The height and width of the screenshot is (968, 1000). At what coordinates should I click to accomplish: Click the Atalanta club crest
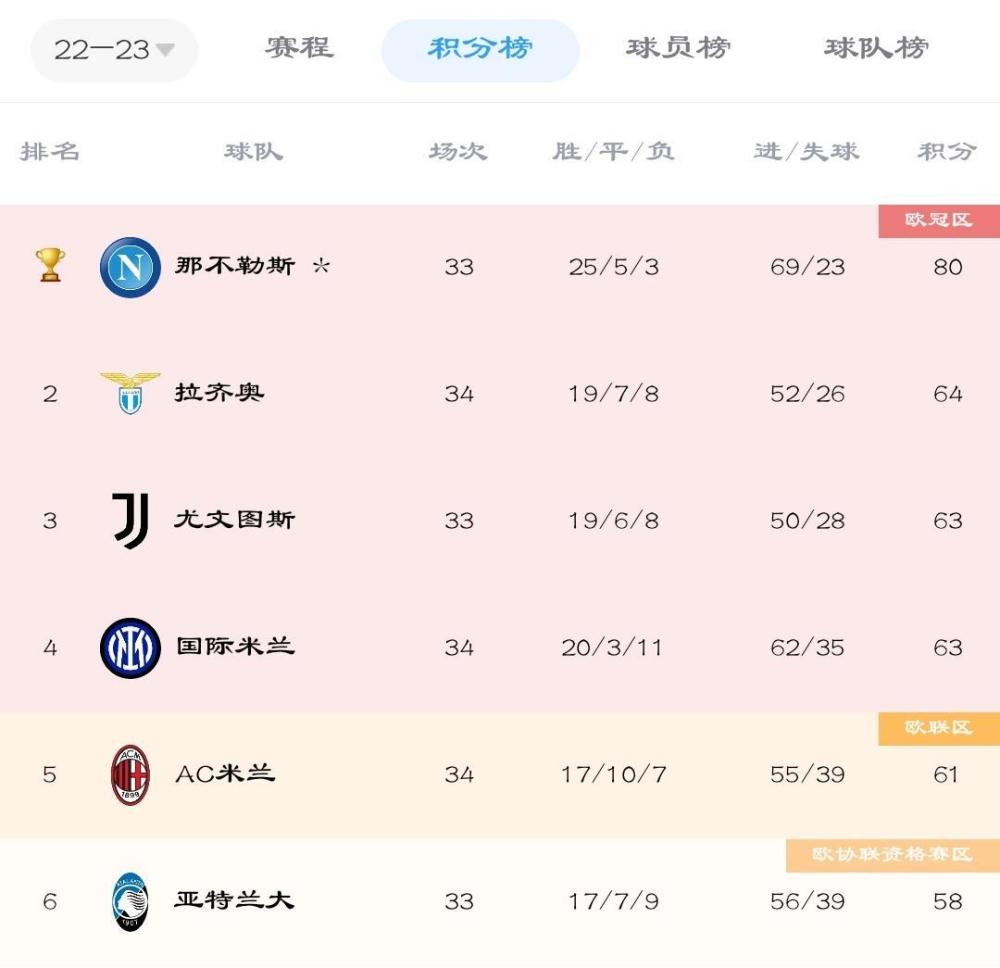pos(130,901)
